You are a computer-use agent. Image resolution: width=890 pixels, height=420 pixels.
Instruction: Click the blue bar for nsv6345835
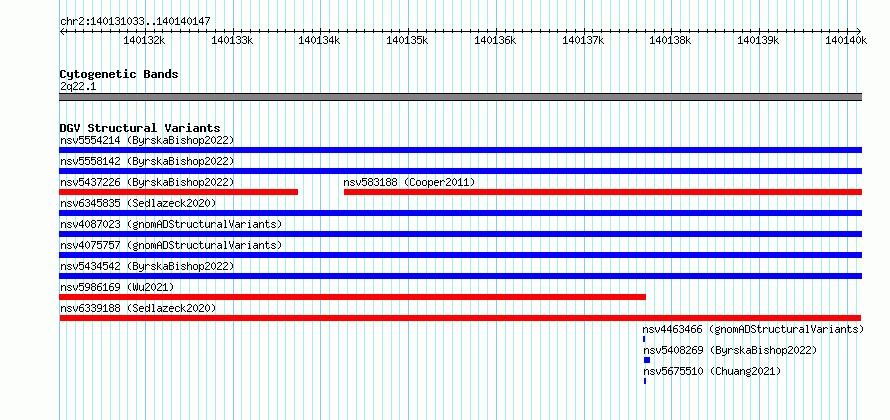pos(460,213)
